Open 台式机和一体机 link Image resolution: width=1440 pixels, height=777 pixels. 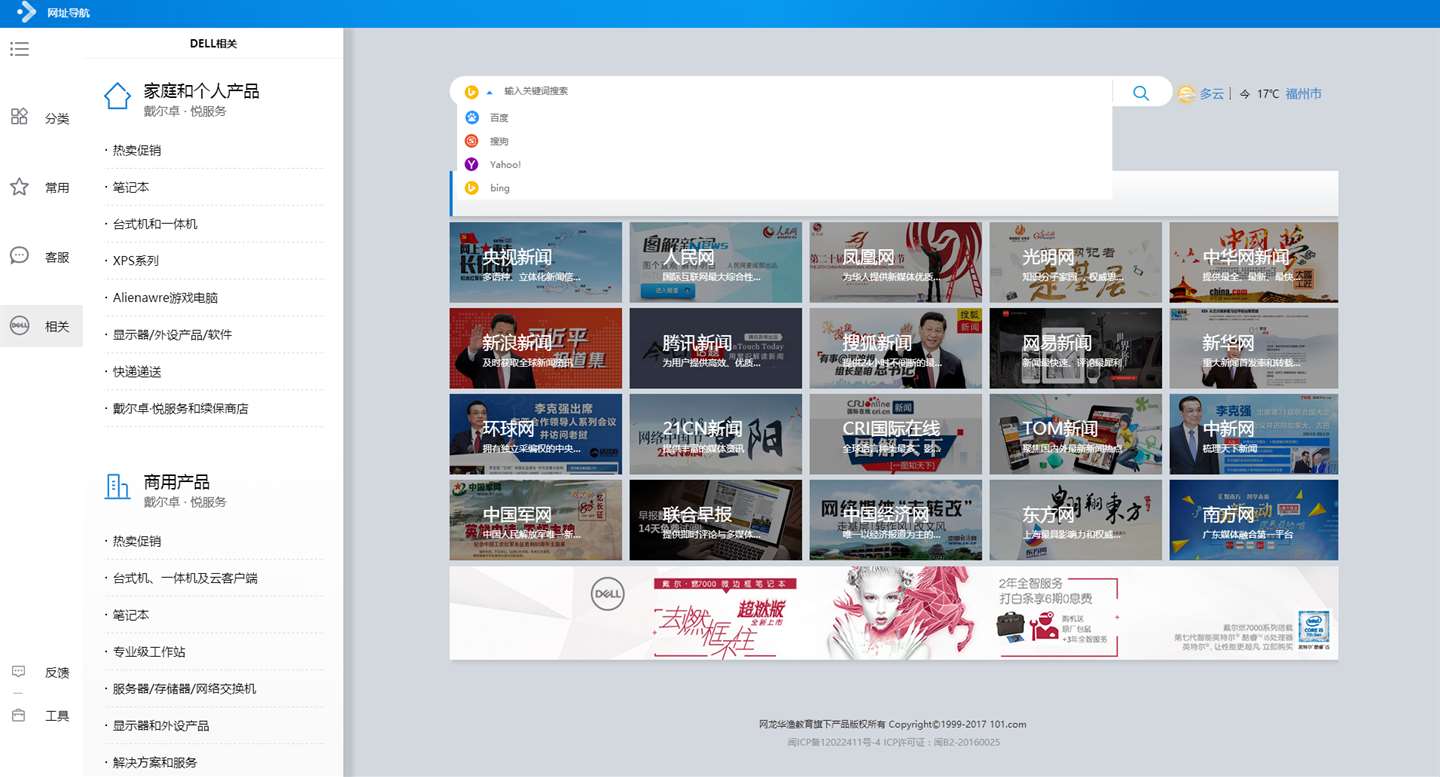click(155, 224)
